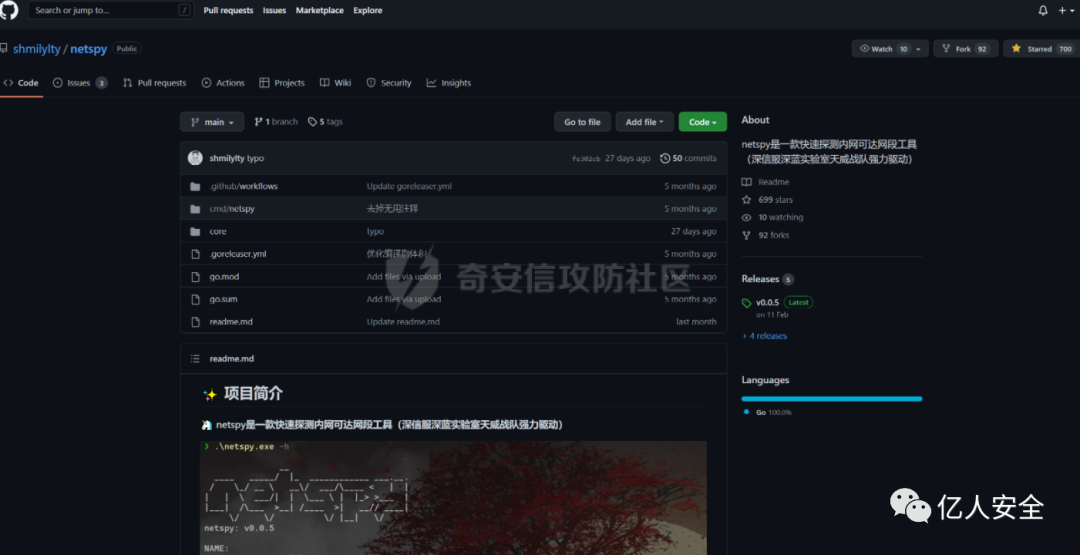Viewport: 1080px width, 555px height.
Task: Open Readme link in About section
Action: pyautogui.click(x=765, y=182)
